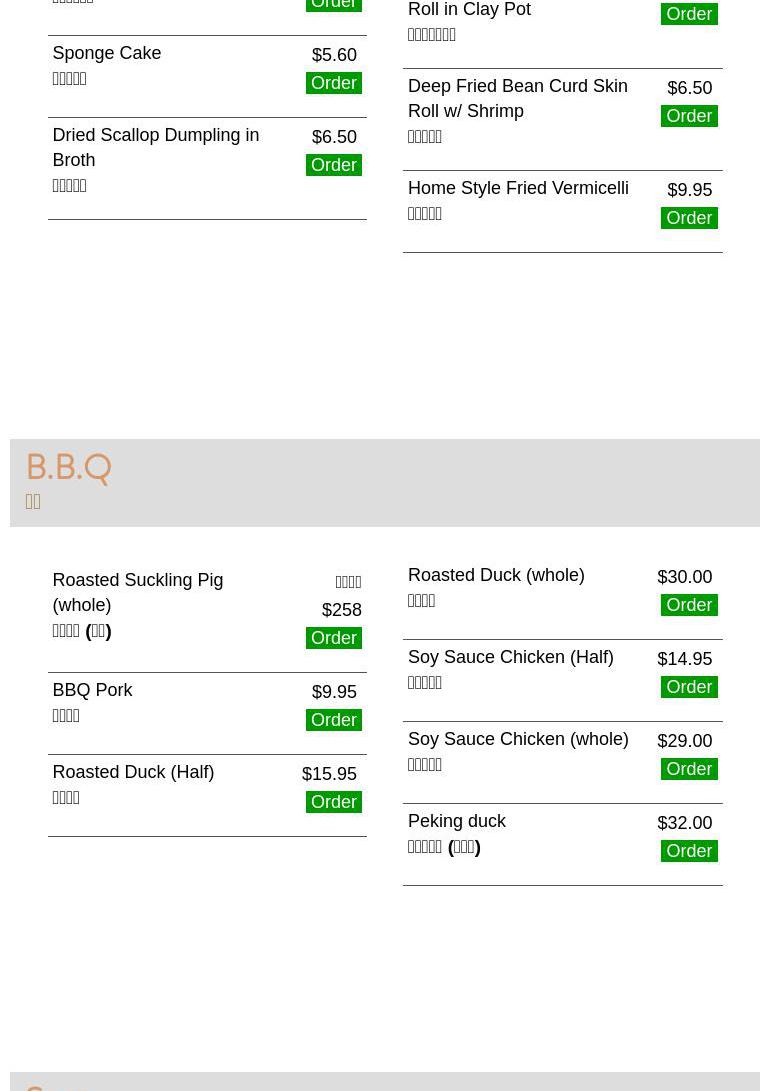Click the Roasted Suckling Pig (whole) title
The width and height of the screenshot is (770, 1091).
click(x=137, y=592)
